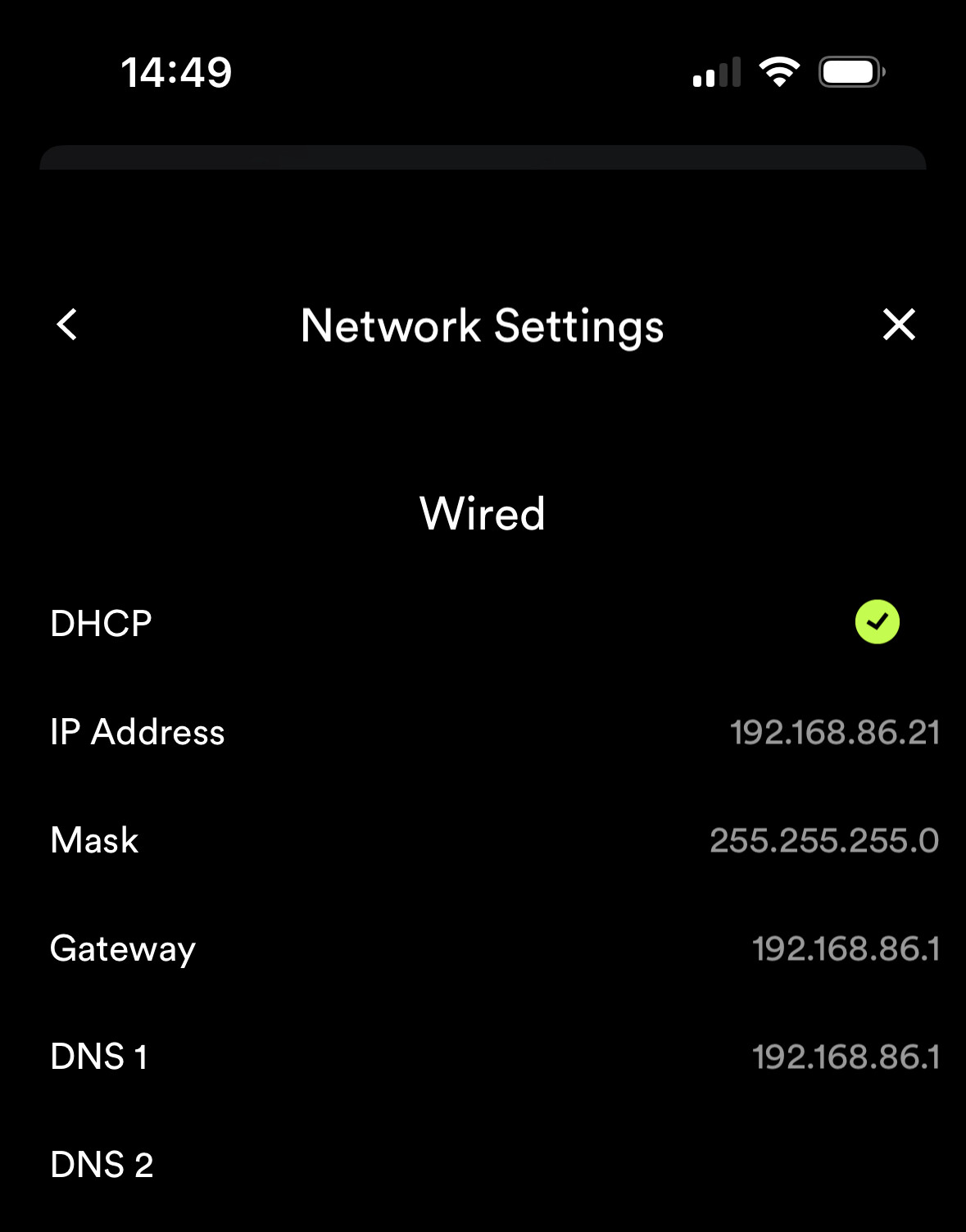Image resolution: width=966 pixels, height=1232 pixels.
Task: Close the Network Settings panel
Action: click(x=899, y=325)
